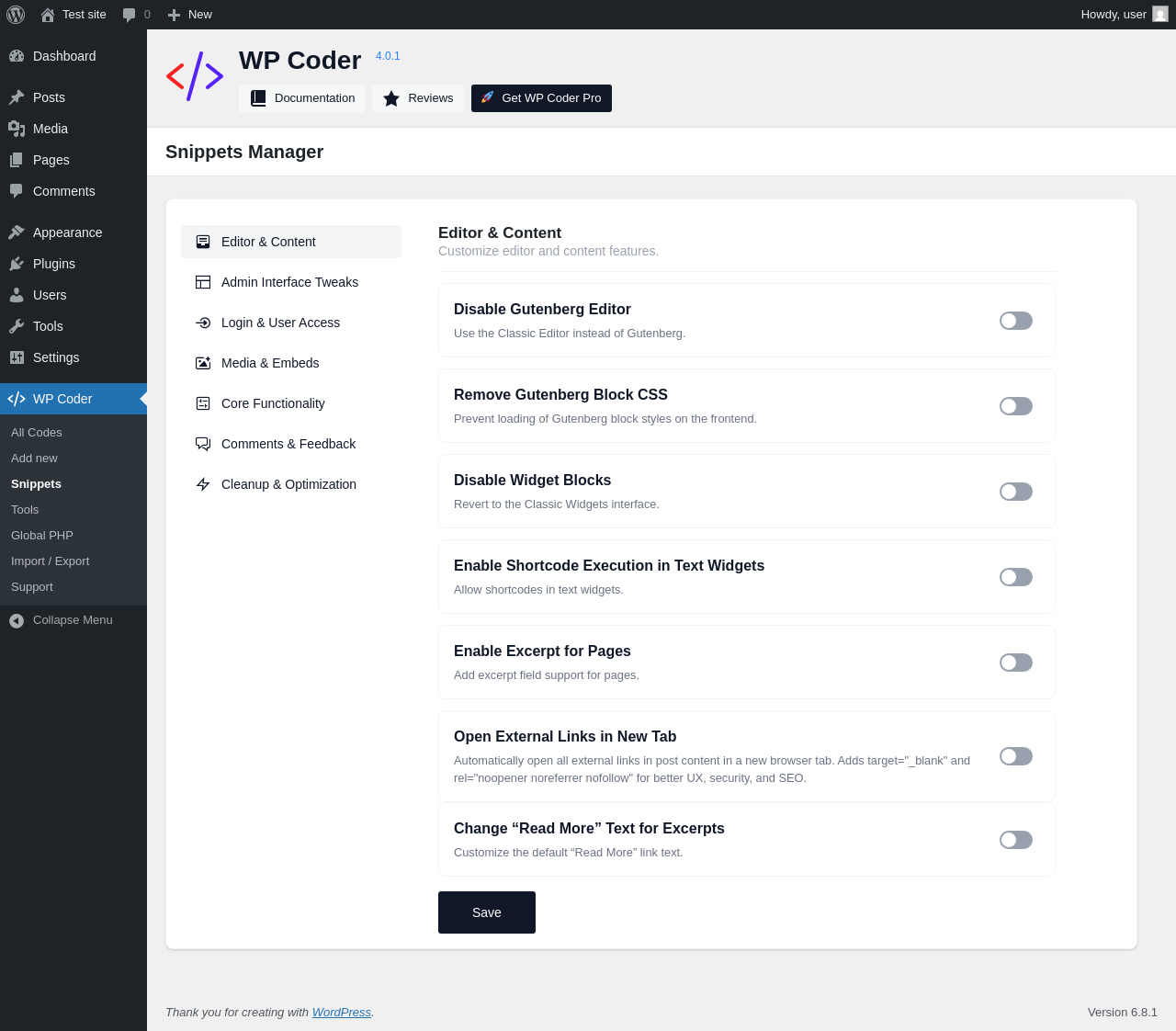
Task: Switch to Admin Interface Tweaks tab
Action: [291, 282]
